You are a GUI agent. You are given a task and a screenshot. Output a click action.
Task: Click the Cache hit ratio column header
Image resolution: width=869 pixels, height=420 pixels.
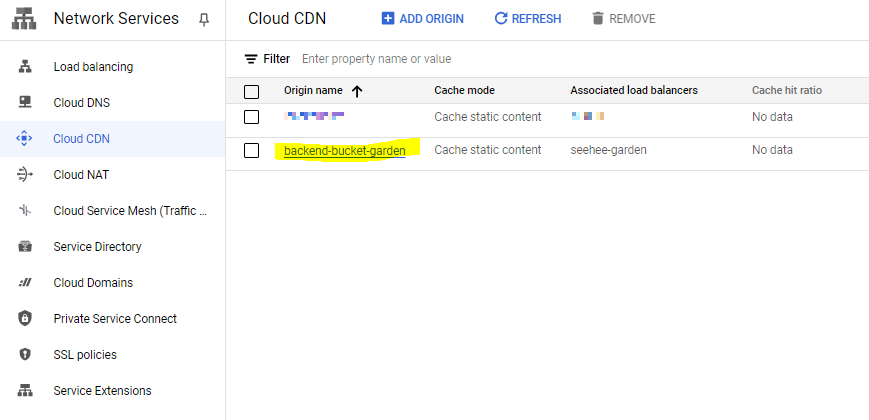click(787, 90)
